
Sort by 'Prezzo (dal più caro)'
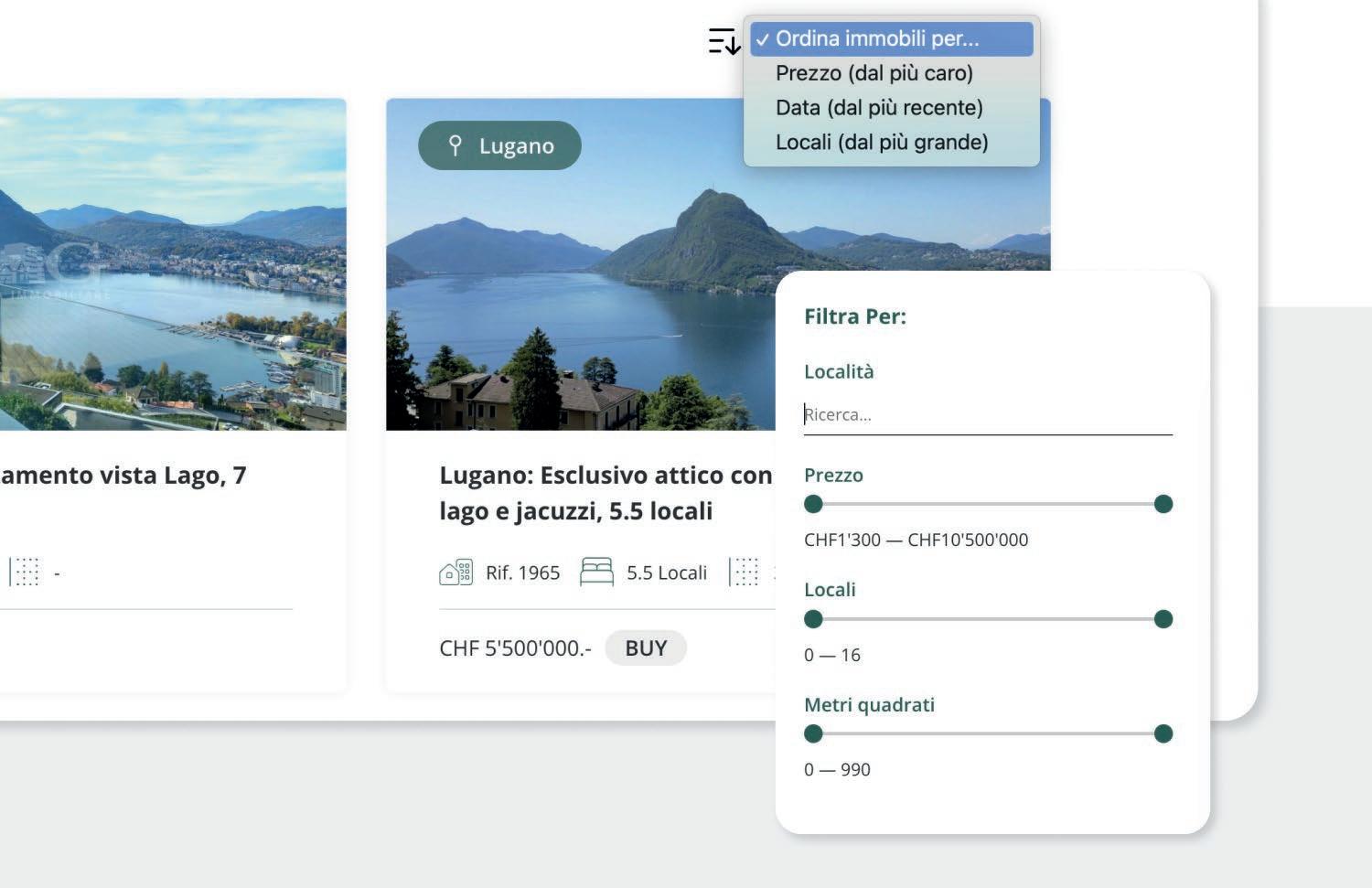874,73
